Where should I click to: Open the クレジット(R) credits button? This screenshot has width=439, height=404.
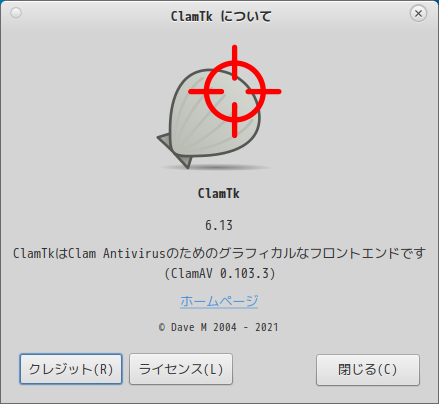pyautogui.click(x=71, y=369)
